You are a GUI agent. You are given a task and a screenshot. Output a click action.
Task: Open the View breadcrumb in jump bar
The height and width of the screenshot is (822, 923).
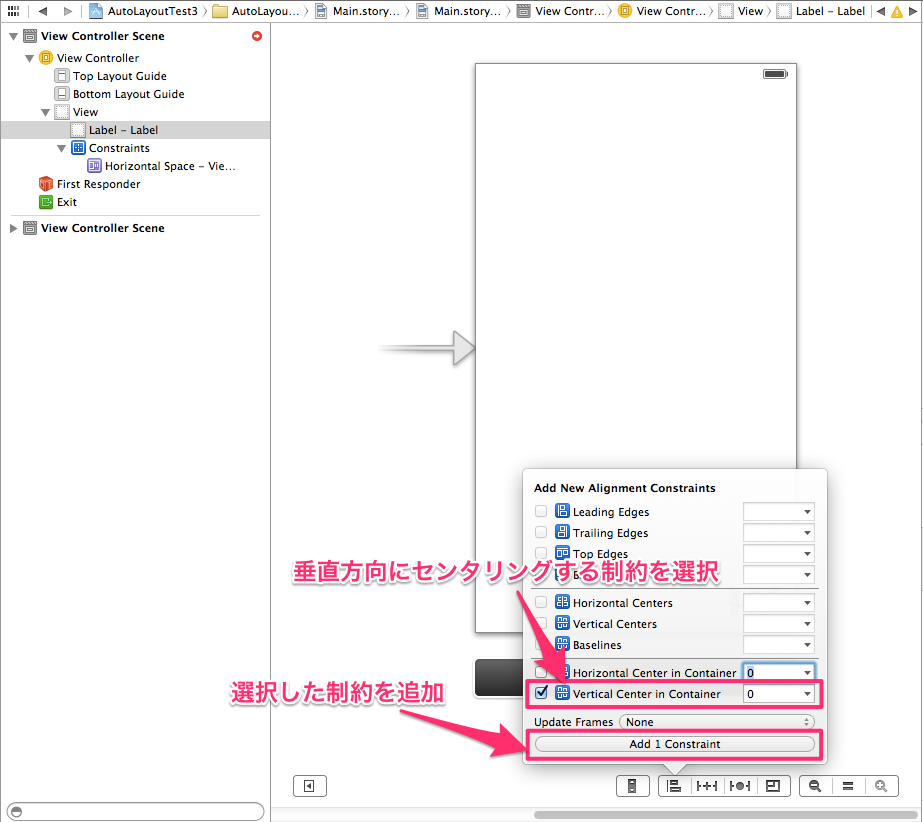(x=742, y=11)
